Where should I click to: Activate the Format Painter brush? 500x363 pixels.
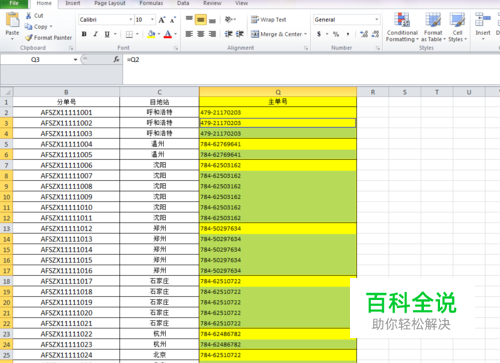coord(29,37)
